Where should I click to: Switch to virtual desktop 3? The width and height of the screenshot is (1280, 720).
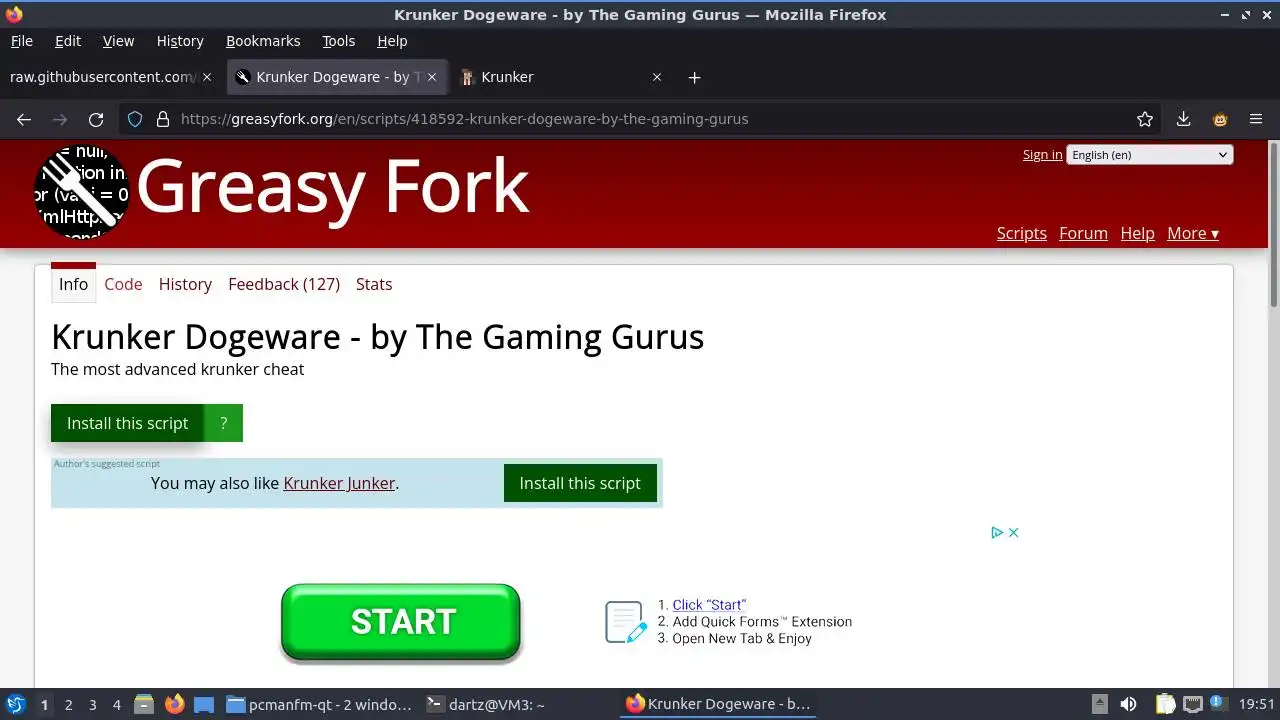click(92, 704)
